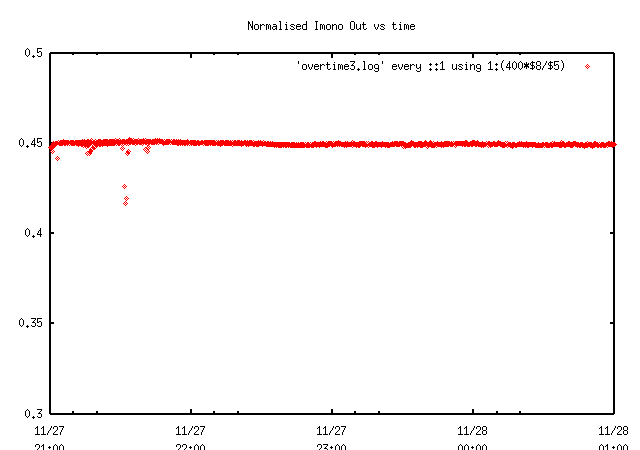Image resolution: width=640 pixels, height=450 pixels.
Task: Click the plot title 'Normalised Imono Out vs time'
Action: (331, 25)
